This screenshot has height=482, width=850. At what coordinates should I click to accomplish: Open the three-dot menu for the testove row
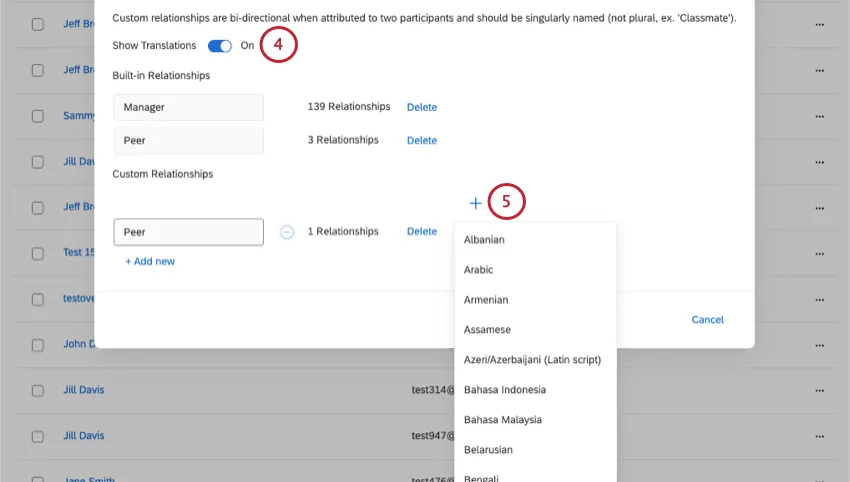[x=820, y=299]
